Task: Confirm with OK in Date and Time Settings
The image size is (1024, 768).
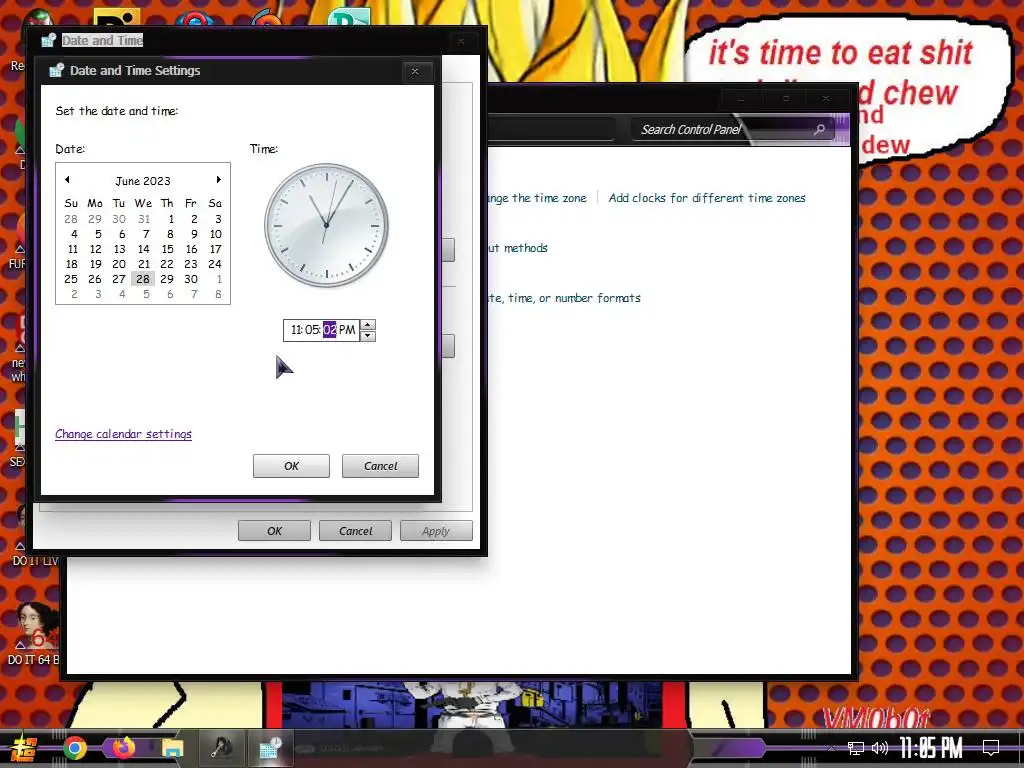Action: click(x=291, y=466)
